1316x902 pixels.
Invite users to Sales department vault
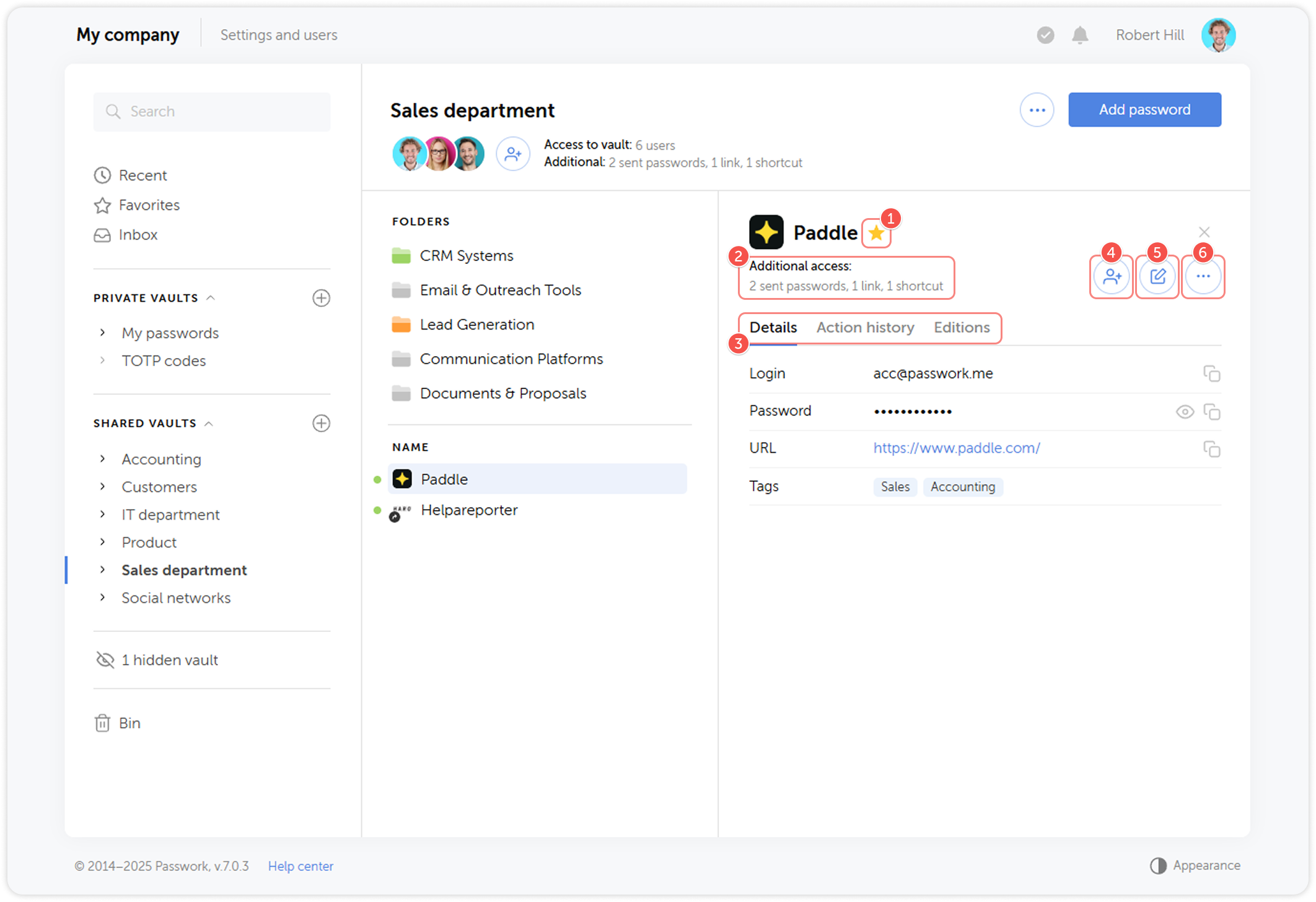coord(513,153)
